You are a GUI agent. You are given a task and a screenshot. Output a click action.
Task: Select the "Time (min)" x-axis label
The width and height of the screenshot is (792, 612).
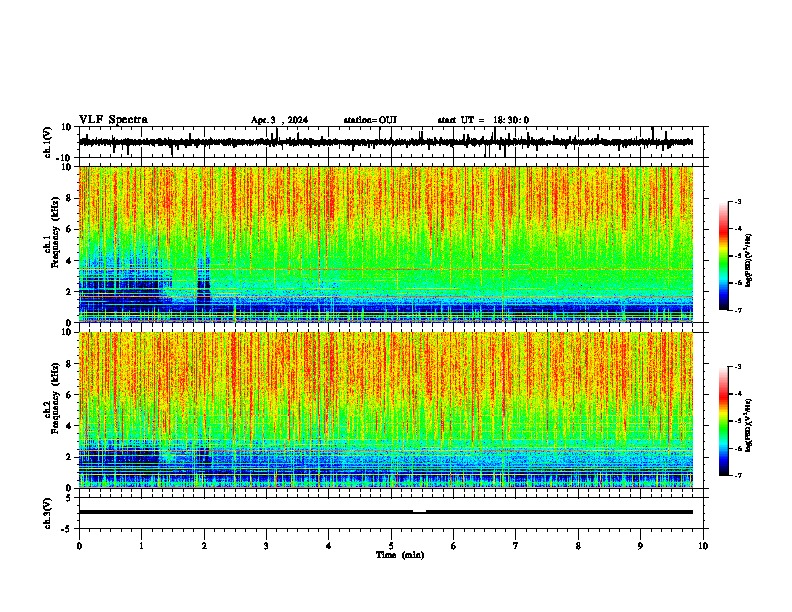pyautogui.click(x=400, y=555)
